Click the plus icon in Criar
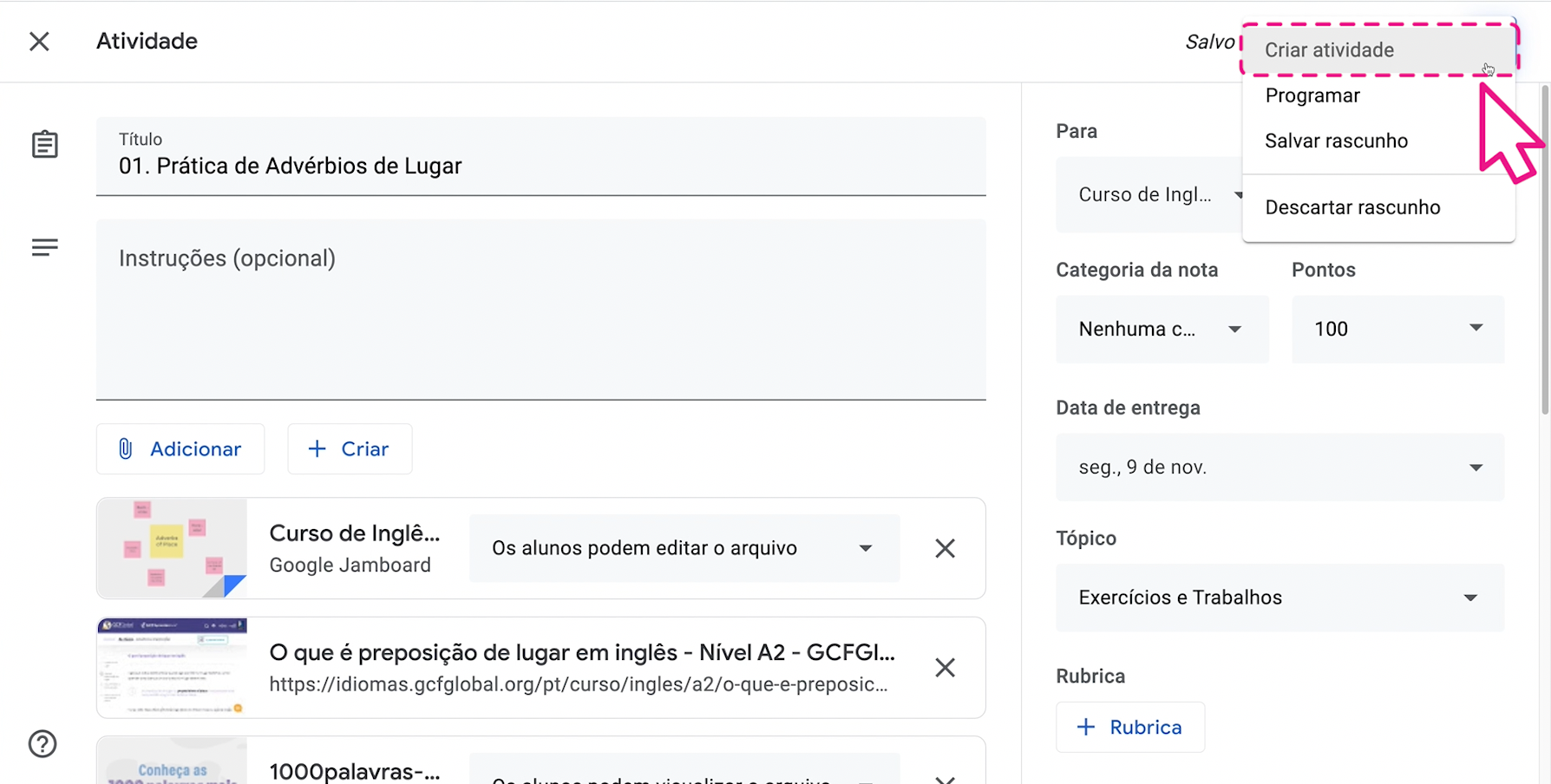The width and height of the screenshot is (1551, 784). pyautogui.click(x=317, y=448)
